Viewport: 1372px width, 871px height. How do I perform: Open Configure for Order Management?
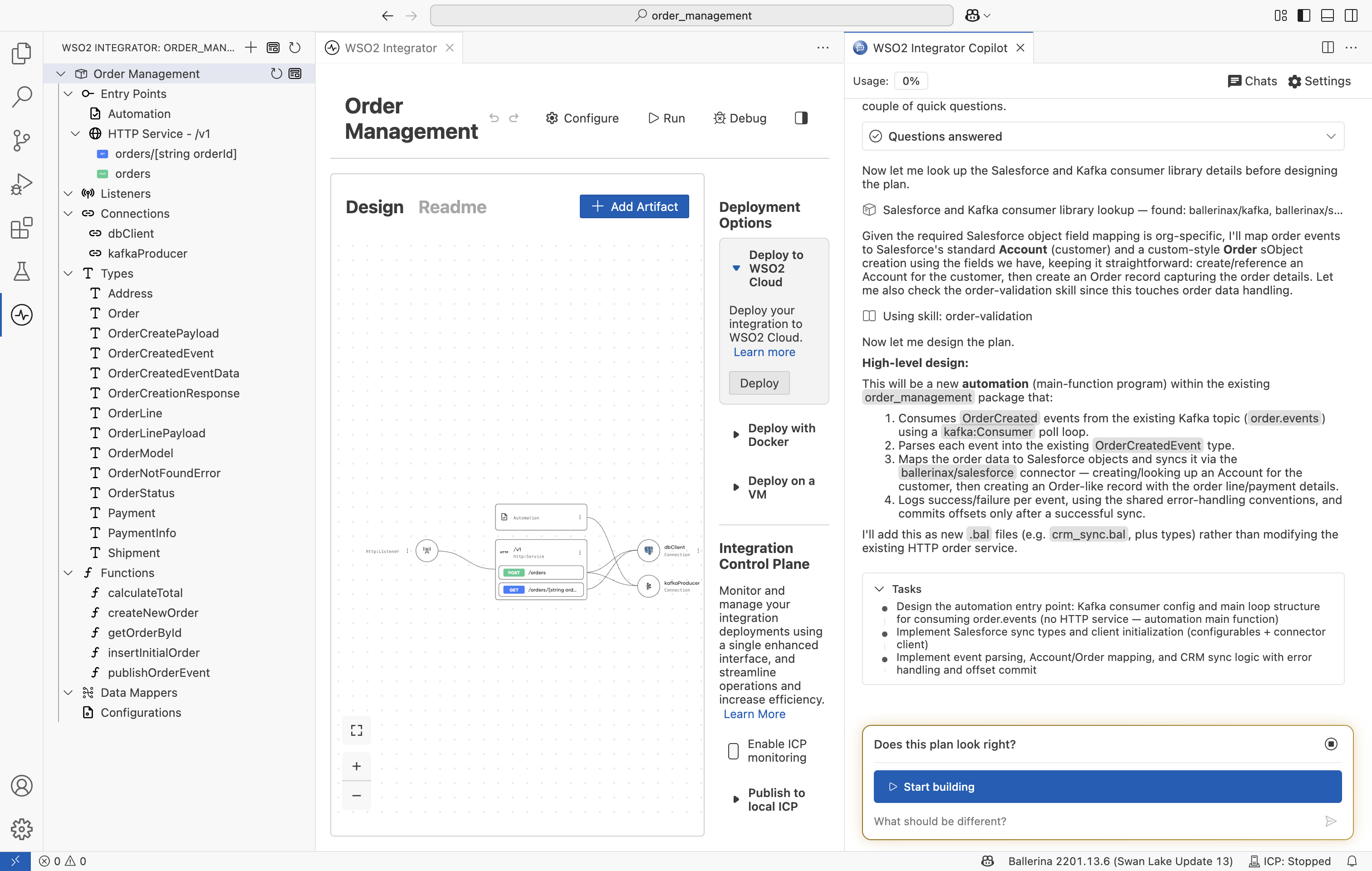point(582,118)
